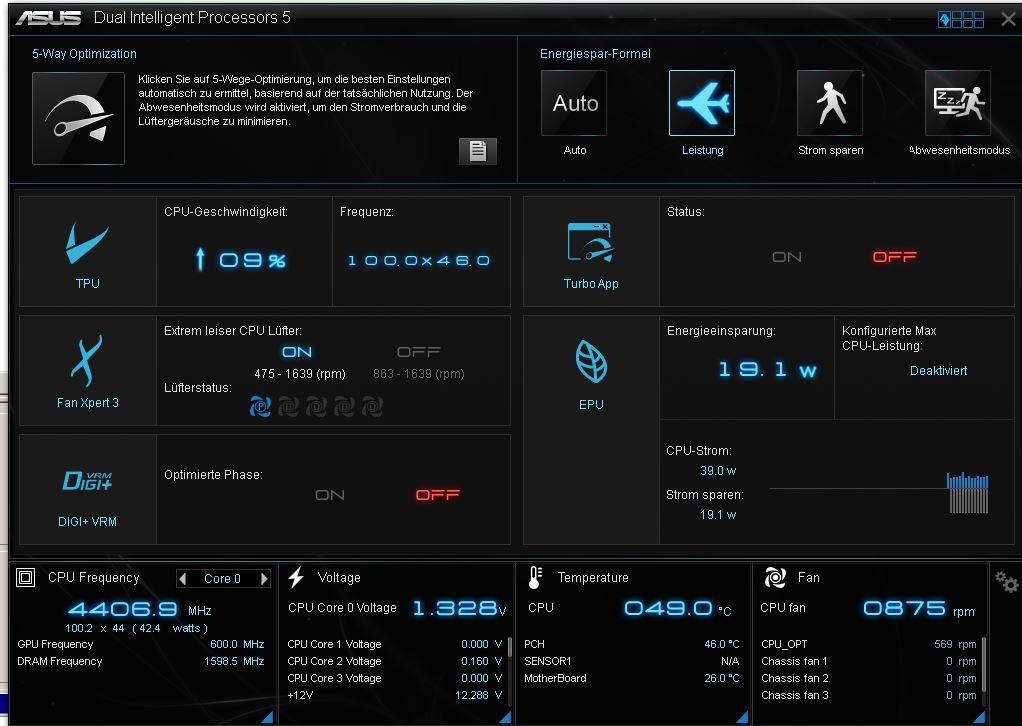1022x726 pixels.
Task: Select Auto energy saving mode
Action: pyautogui.click(x=574, y=103)
